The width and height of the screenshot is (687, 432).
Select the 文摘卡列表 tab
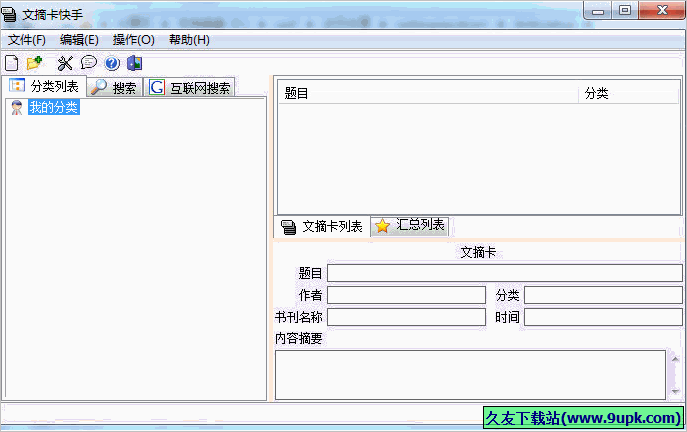[322, 227]
